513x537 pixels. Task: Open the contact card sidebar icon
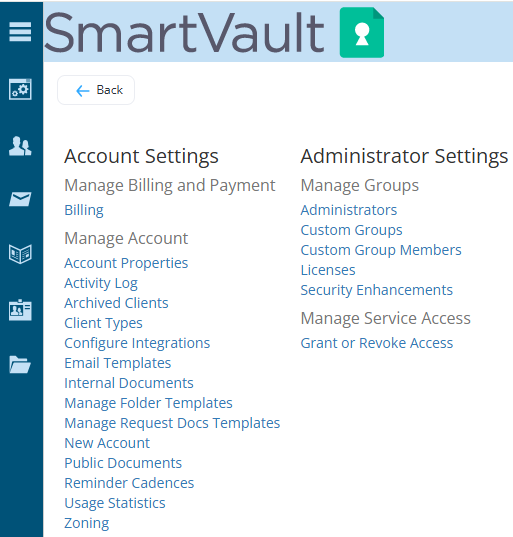tap(20, 310)
